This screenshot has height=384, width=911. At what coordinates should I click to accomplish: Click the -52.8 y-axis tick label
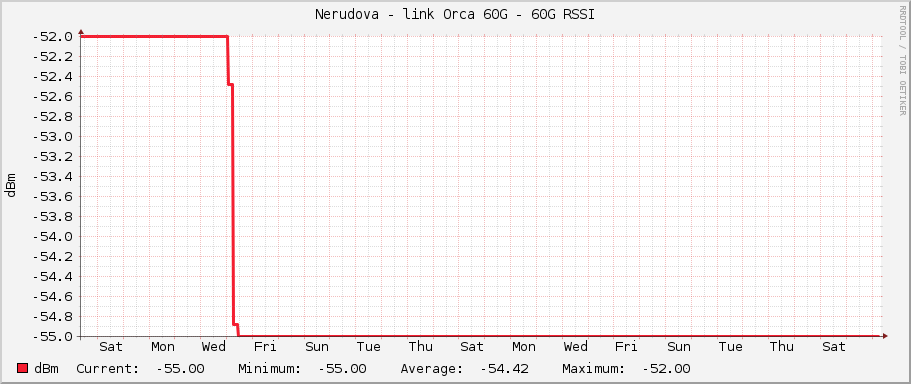(x=52, y=117)
